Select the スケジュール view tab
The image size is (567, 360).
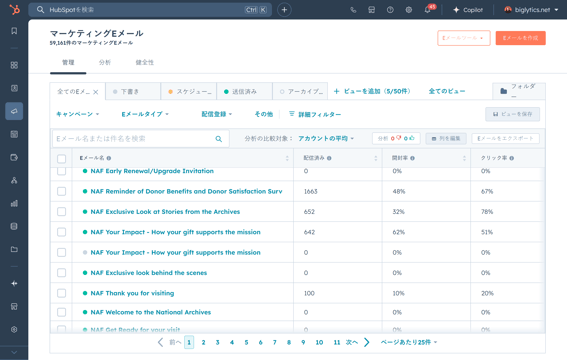click(189, 91)
